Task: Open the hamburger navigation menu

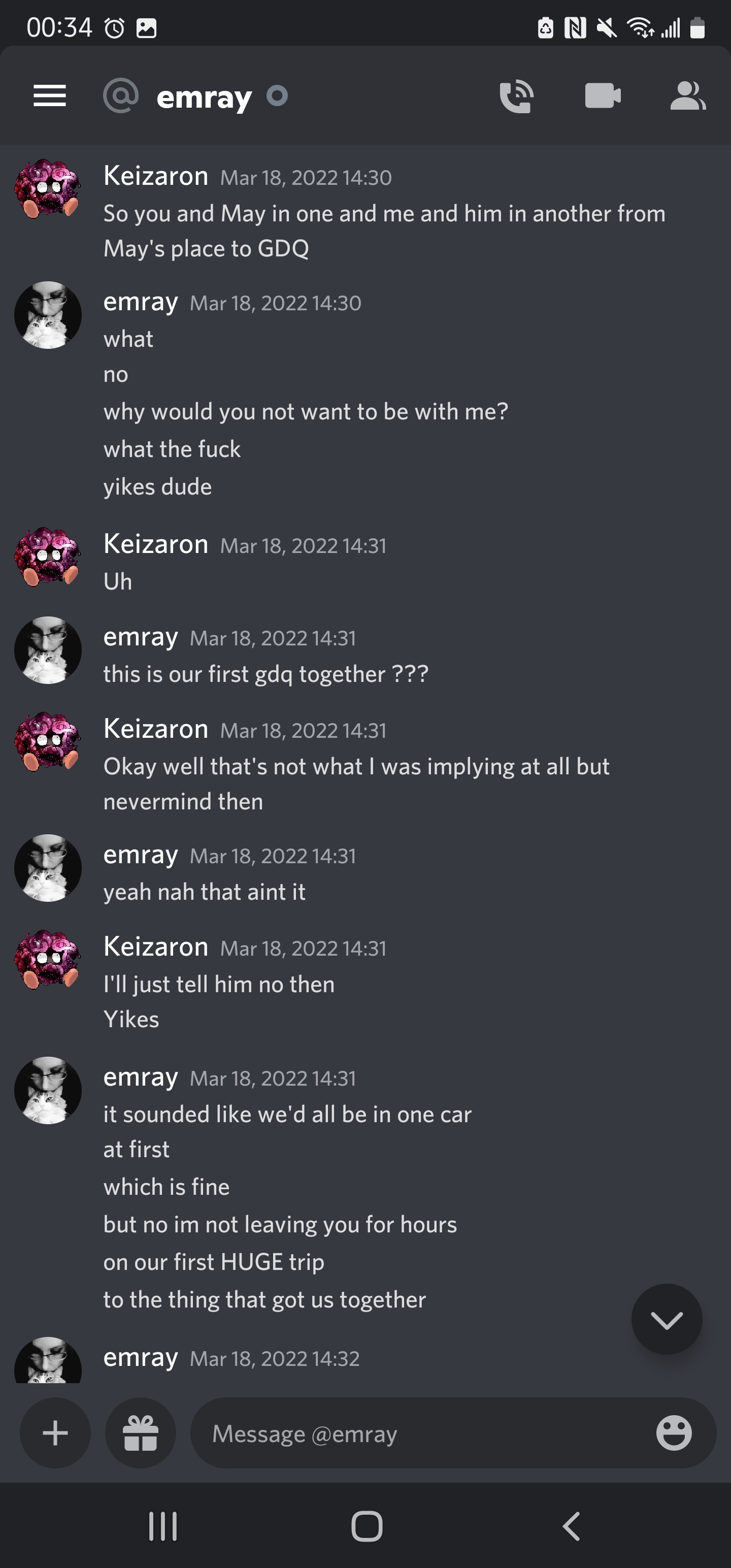Action: pyautogui.click(x=49, y=95)
